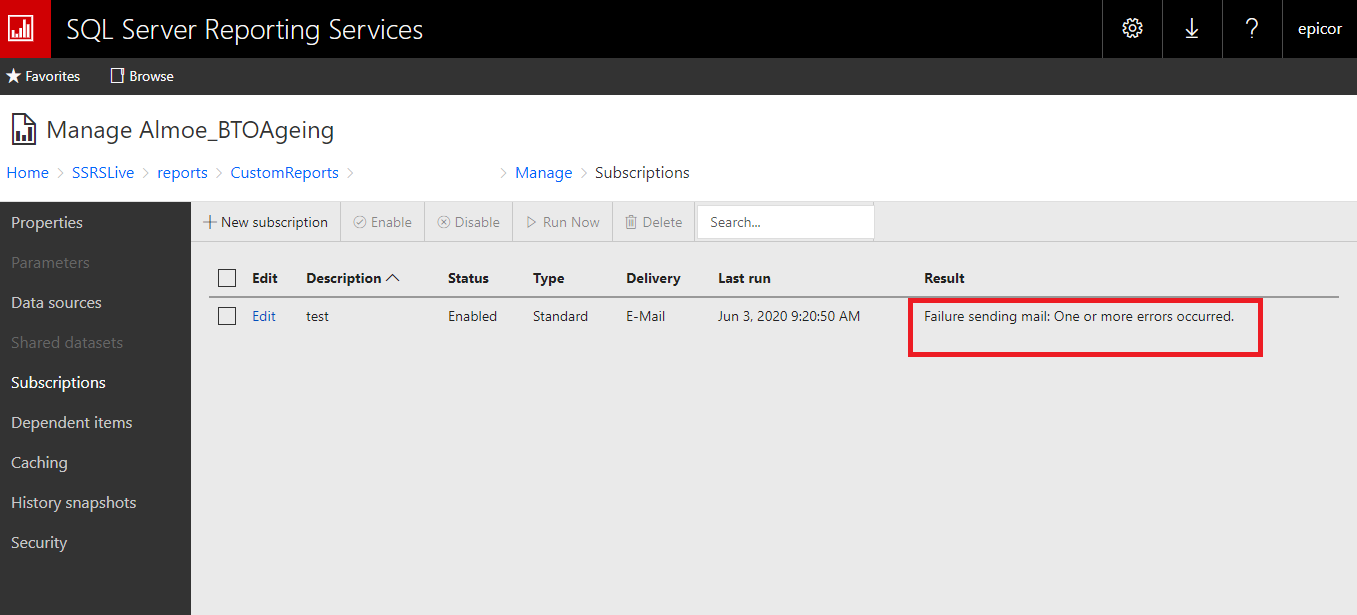Click the Manage breadcrumb link
This screenshot has height=615, width=1357.
(x=544, y=173)
